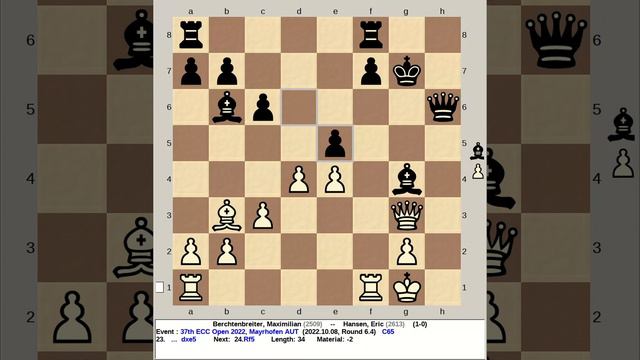Select the white bishop on b3

227,216
